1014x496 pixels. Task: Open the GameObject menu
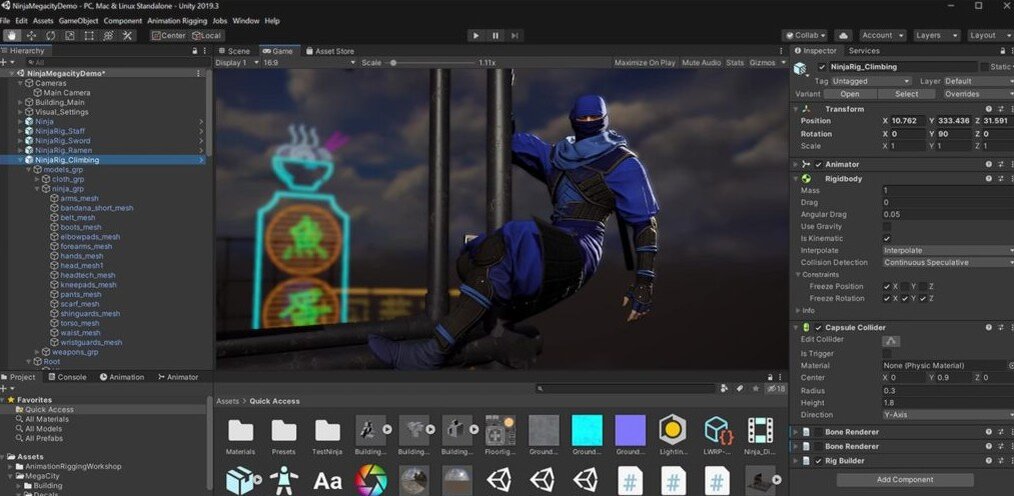click(x=78, y=21)
